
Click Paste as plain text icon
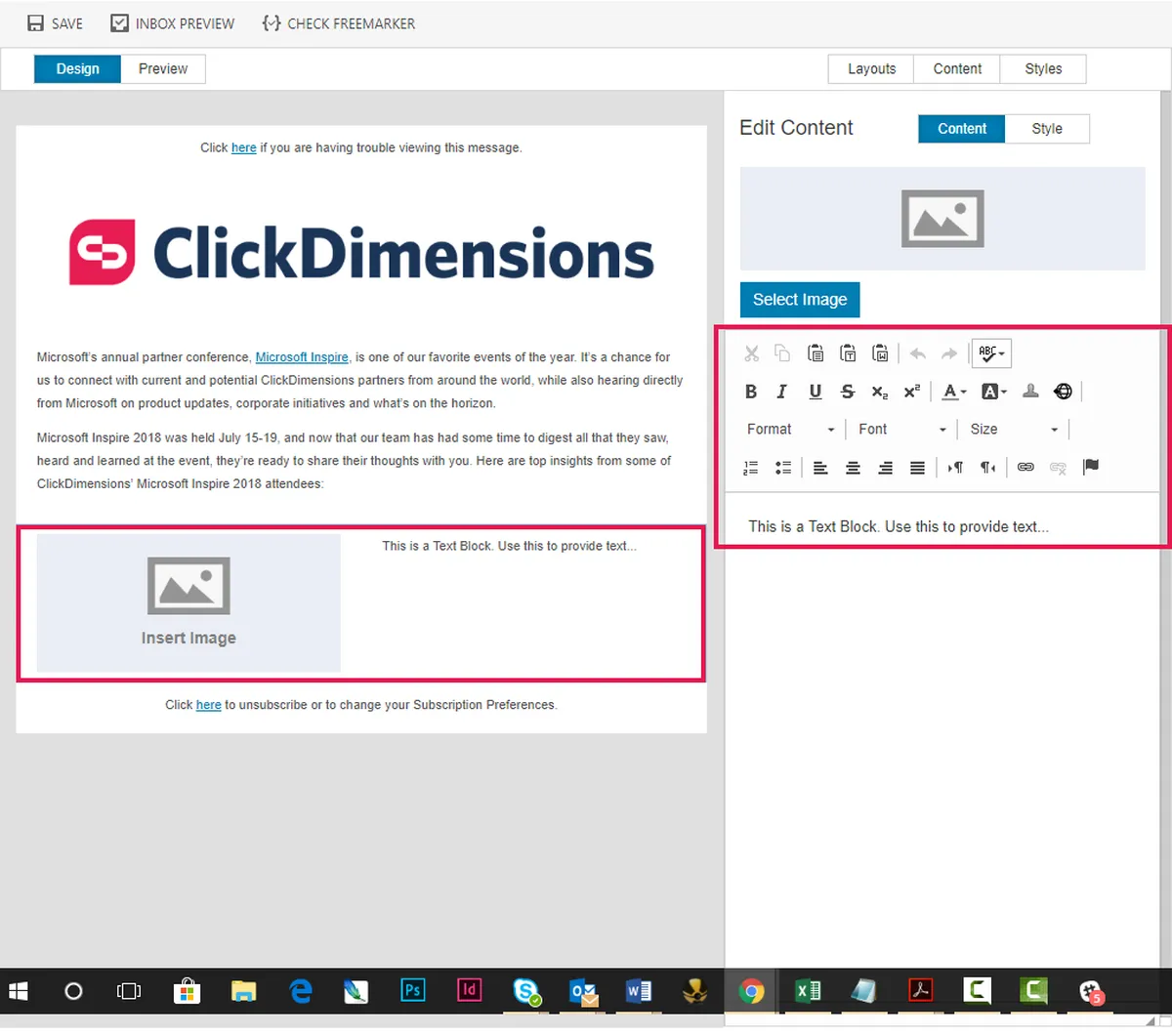[x=848, y=353]
